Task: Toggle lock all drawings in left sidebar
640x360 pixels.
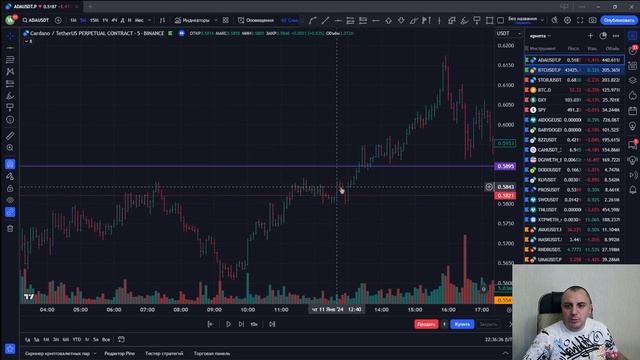Action: point(10,188)
